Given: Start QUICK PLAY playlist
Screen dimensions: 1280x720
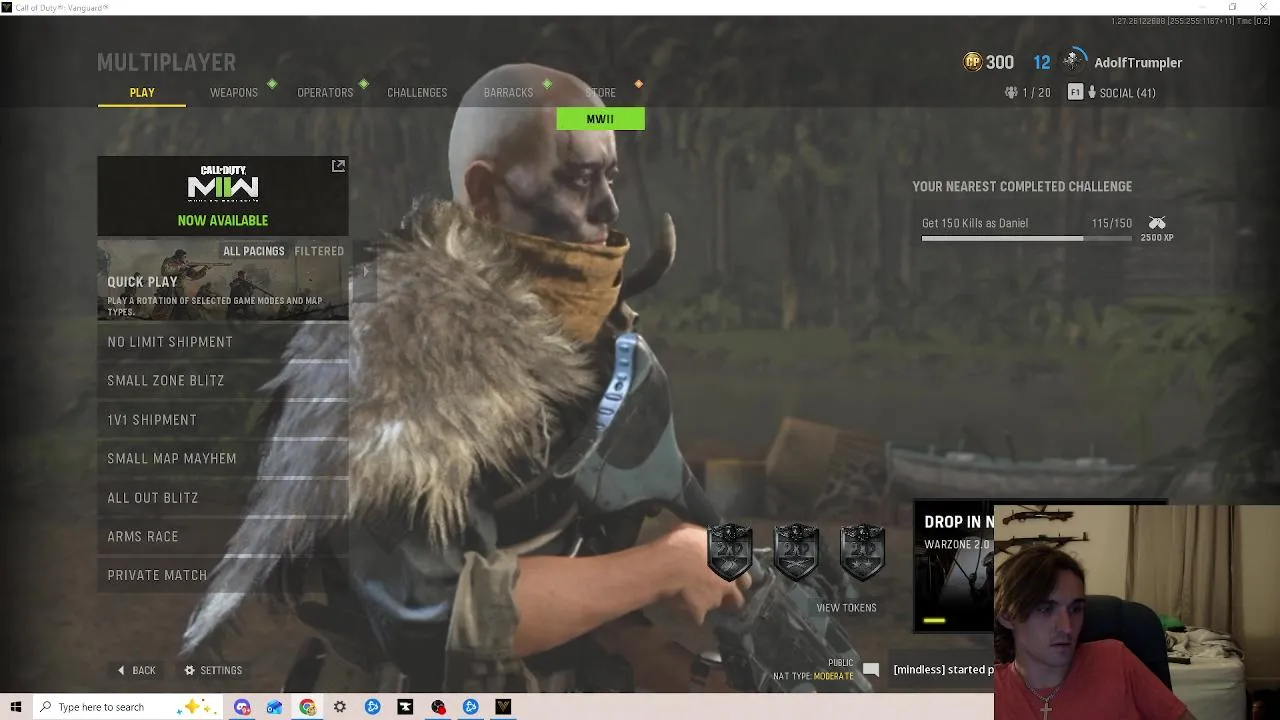Looking at the screenshot, I should click(223, 280).
